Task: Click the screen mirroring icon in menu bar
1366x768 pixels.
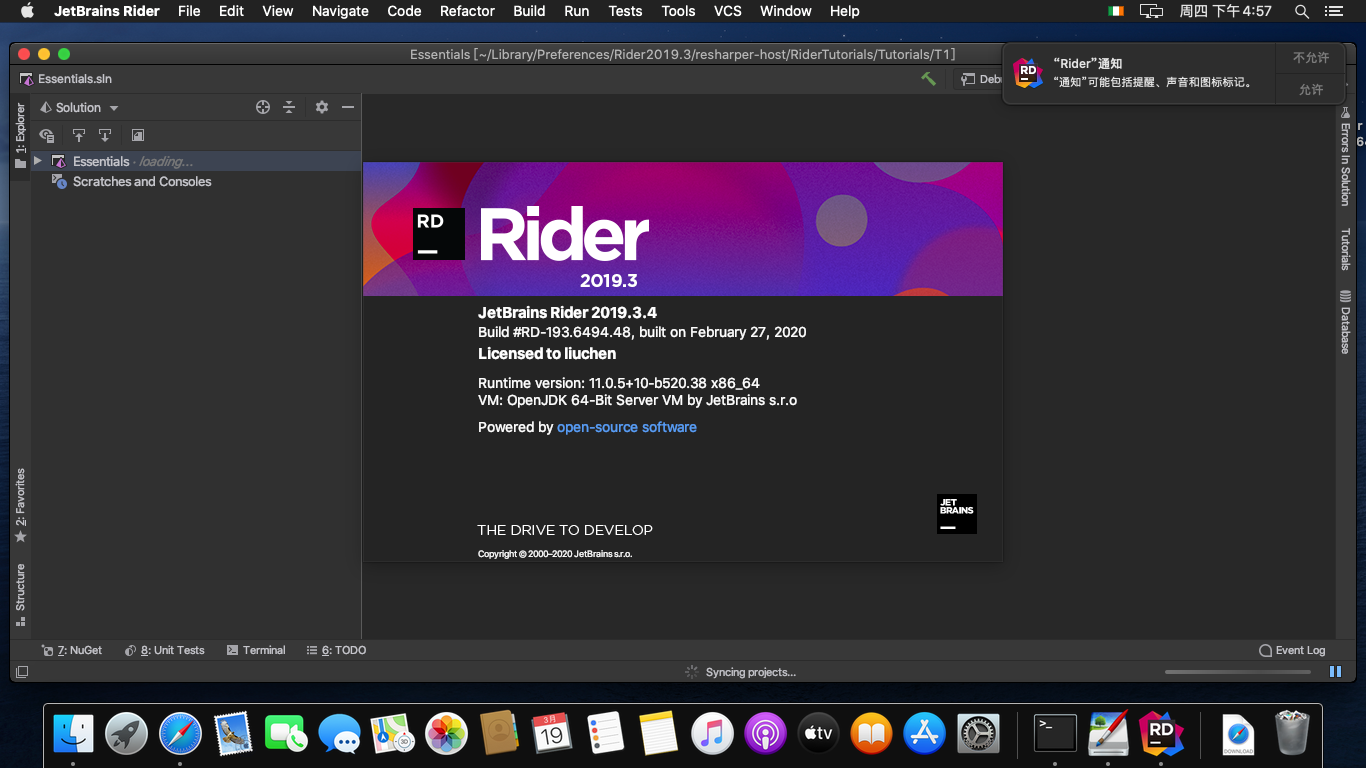Action: [1151, 11]
